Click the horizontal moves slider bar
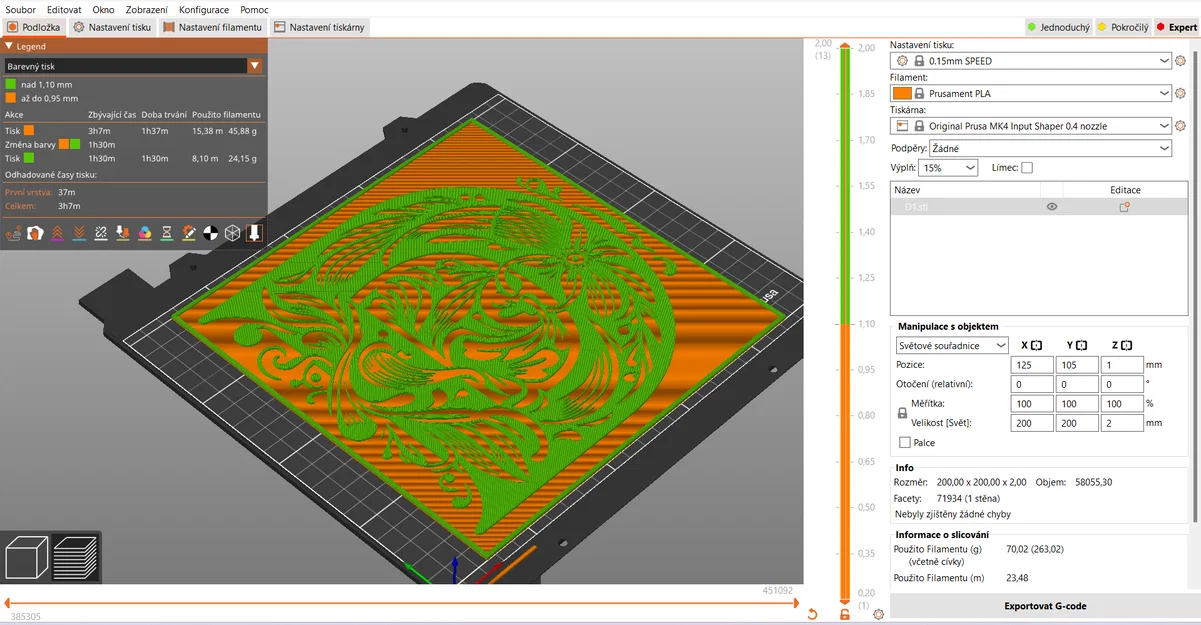This screenshot has height=625, width=1201. pyautogui.click(x=400, y=603)
